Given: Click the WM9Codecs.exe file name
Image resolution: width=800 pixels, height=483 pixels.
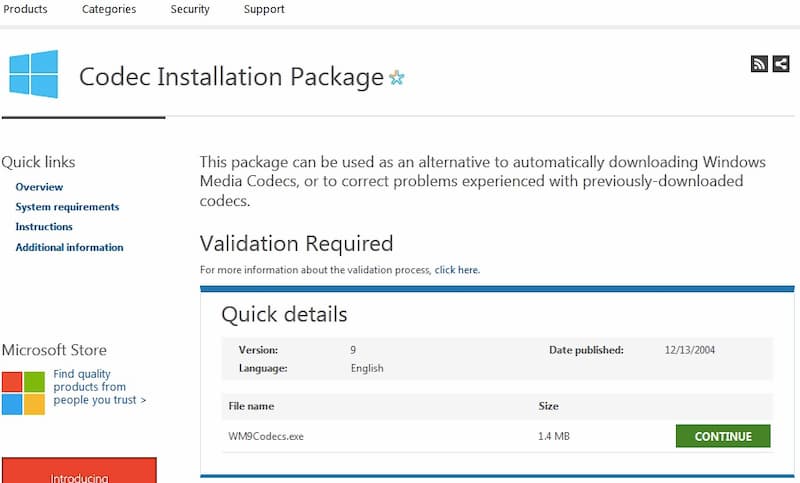Looking at the screenshot, I should click(264, 436).
